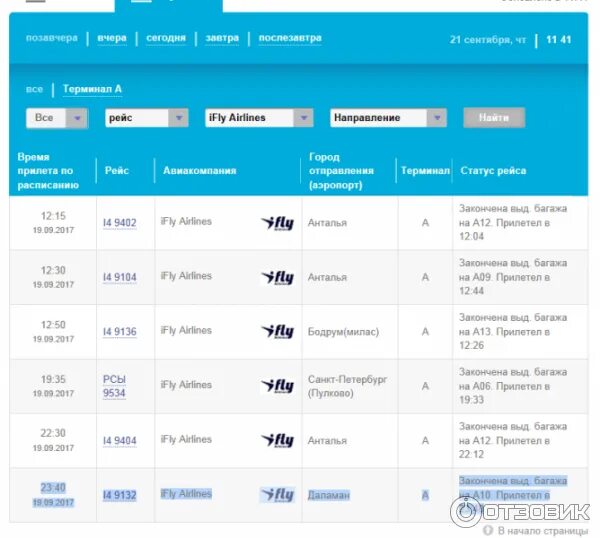600x538 pixels.
Task: Click the 'Найти' search button
Action: click(x=494, y=118)
